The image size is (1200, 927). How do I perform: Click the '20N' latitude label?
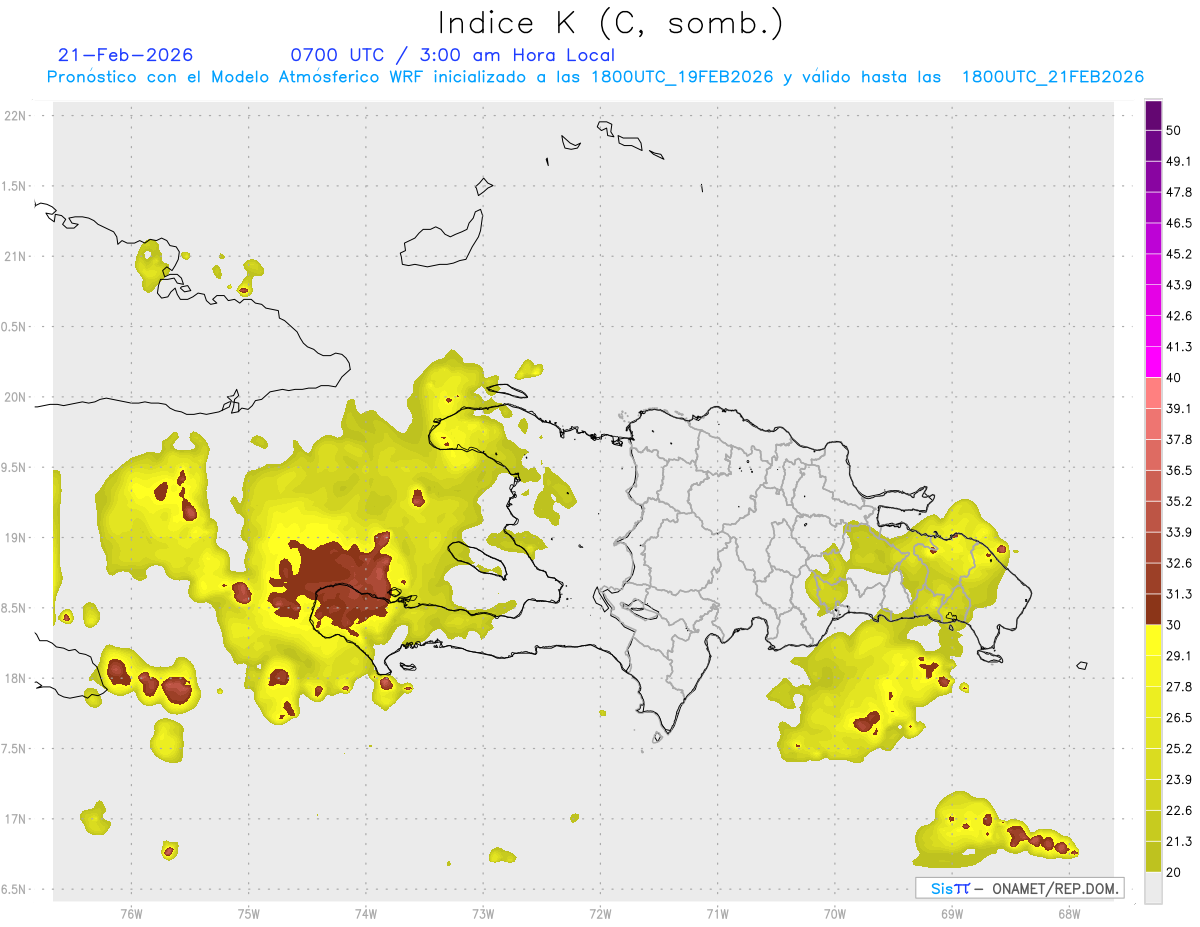point(15,397)
